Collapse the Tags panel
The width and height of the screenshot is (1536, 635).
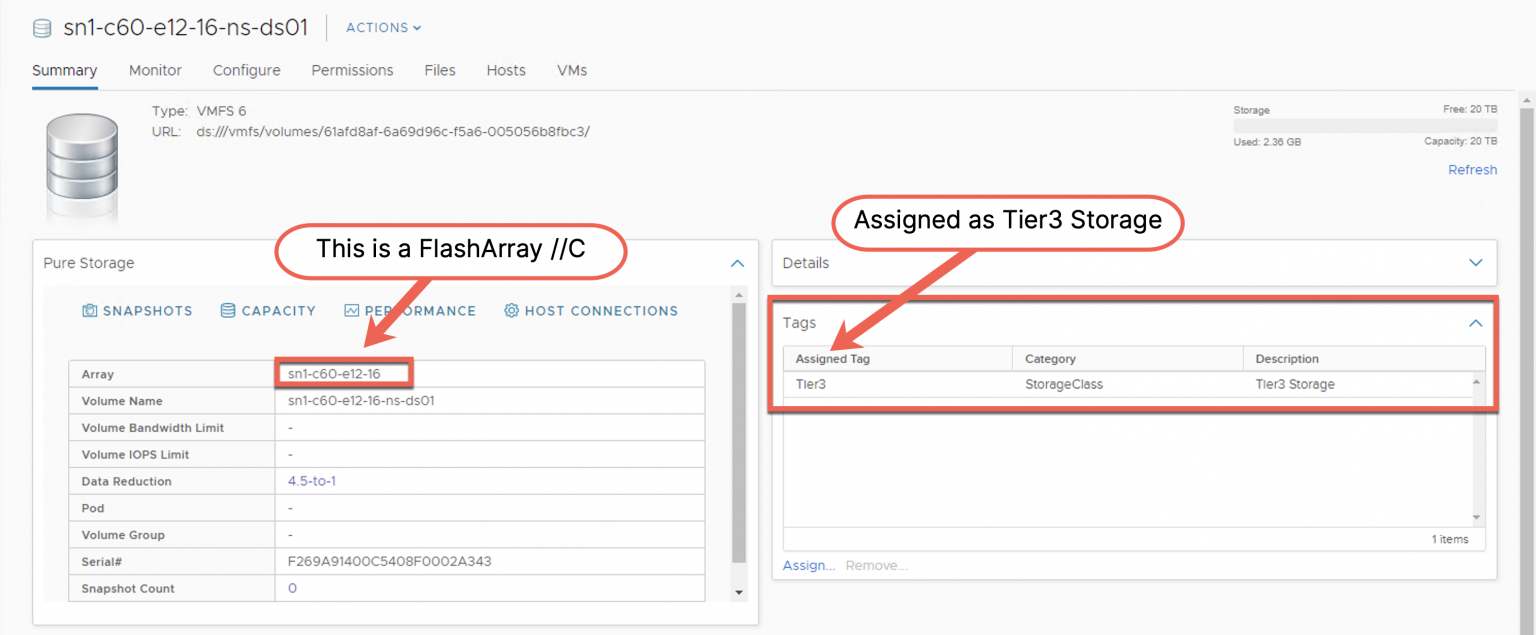(1475, 323)
